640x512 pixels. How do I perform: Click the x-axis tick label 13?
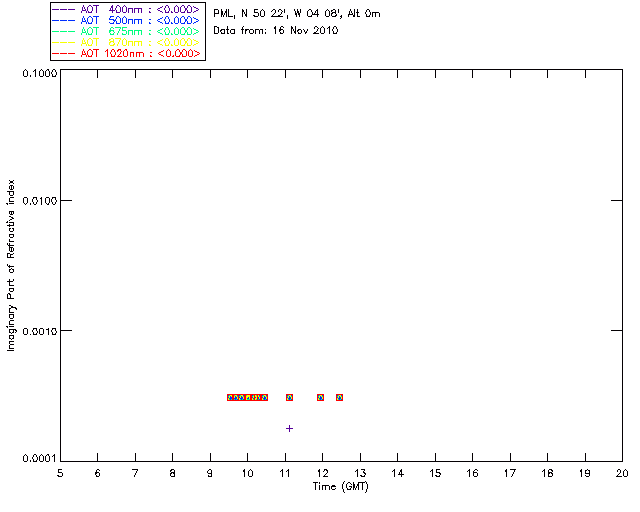click(x=360, y=473)
